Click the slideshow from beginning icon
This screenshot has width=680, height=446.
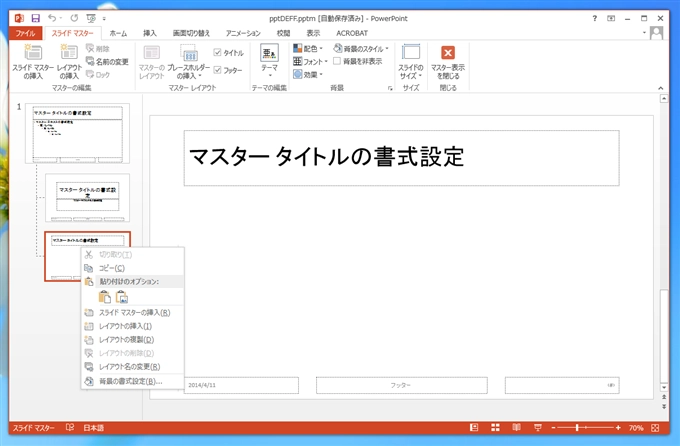click(91, 18)
